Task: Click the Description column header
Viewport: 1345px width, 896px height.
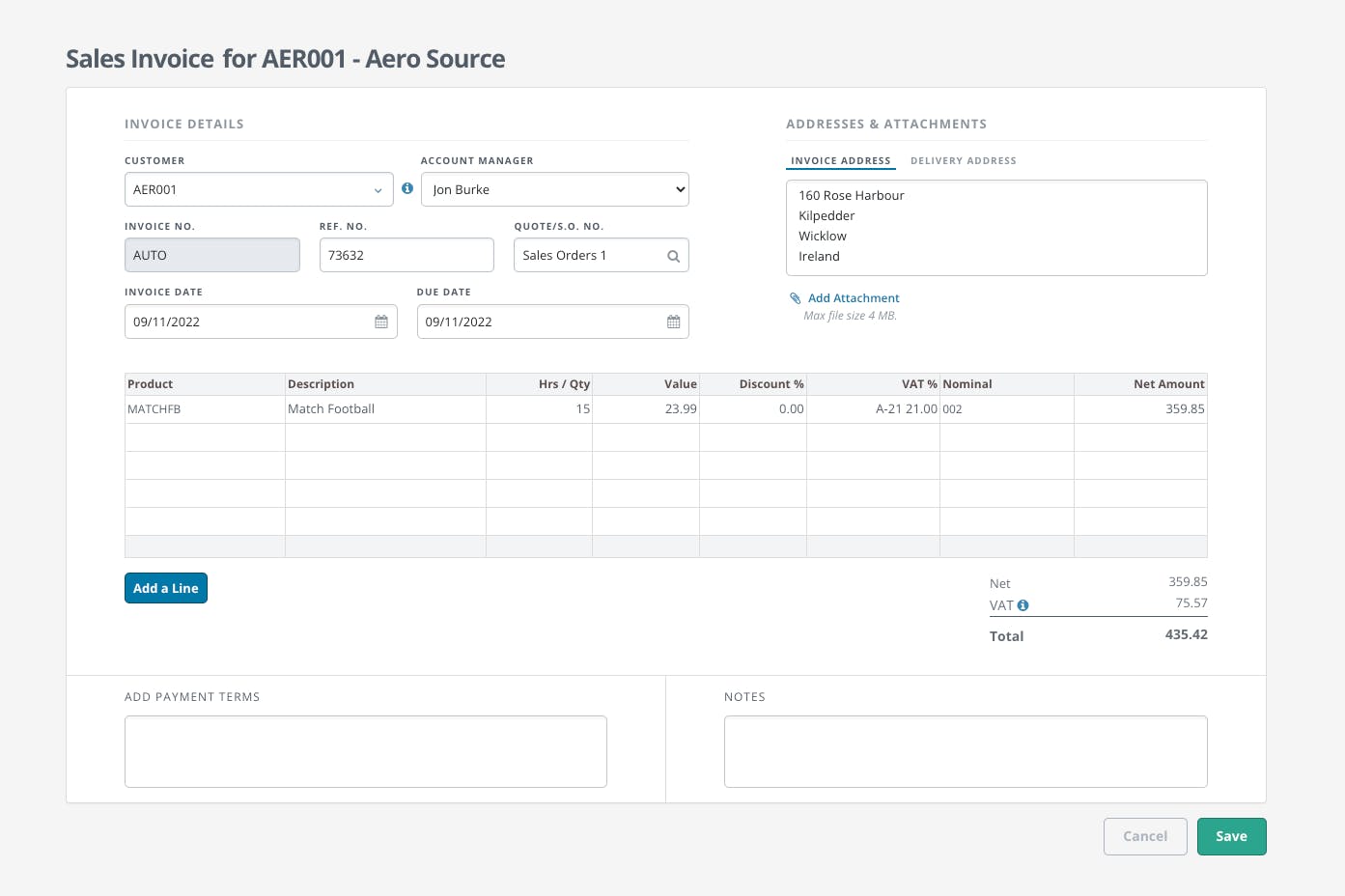Action: point(385,384)
